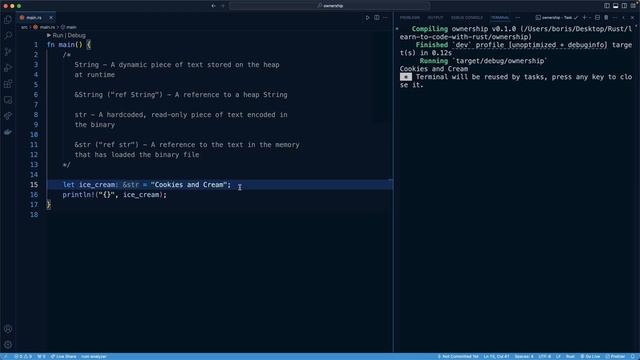Open the new terminal launch profile dropdown

pos(590,18)
